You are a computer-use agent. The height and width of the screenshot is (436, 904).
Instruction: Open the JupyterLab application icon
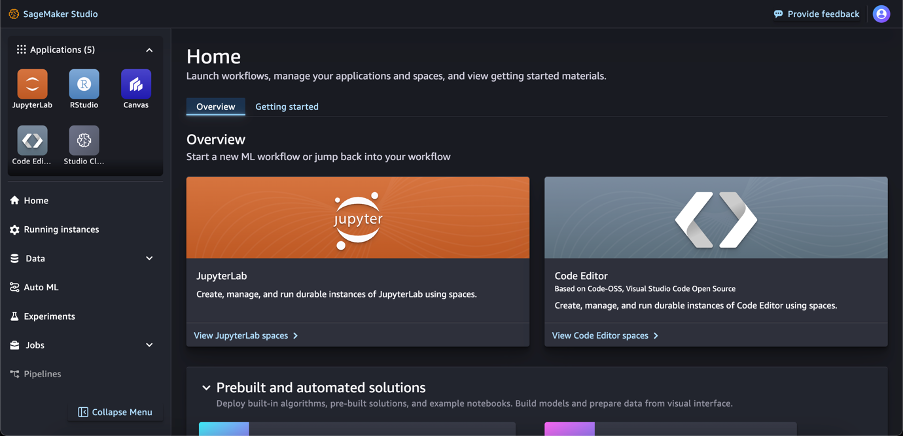click(32, 84)
